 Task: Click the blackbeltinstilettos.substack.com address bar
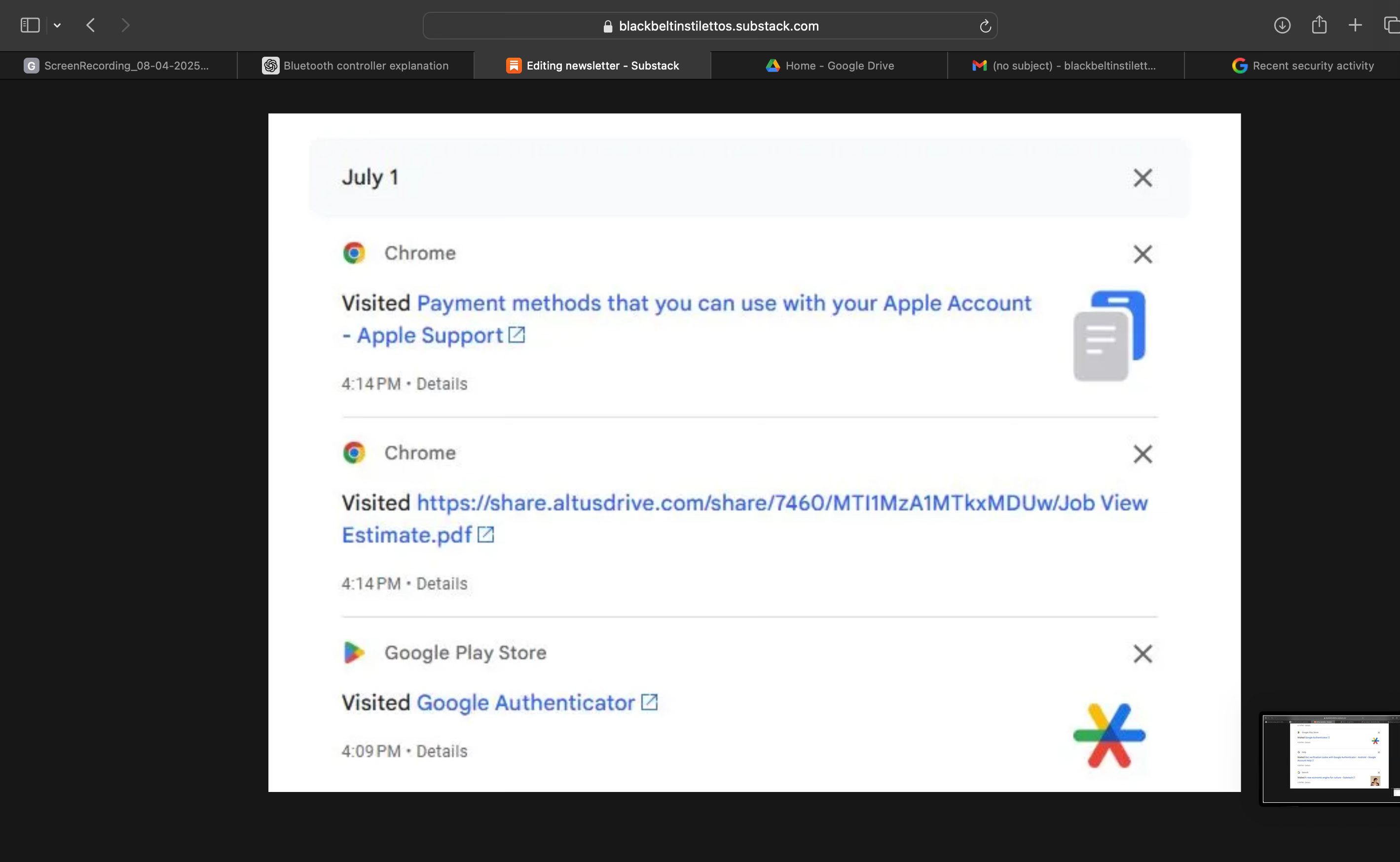coord(710,26)
